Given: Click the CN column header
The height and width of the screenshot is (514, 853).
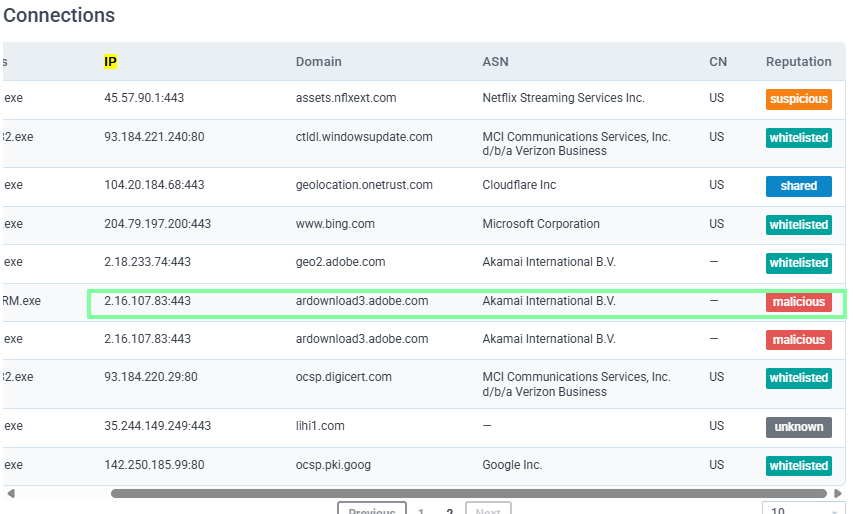Looking at the screenshot, I should (718, 62).
